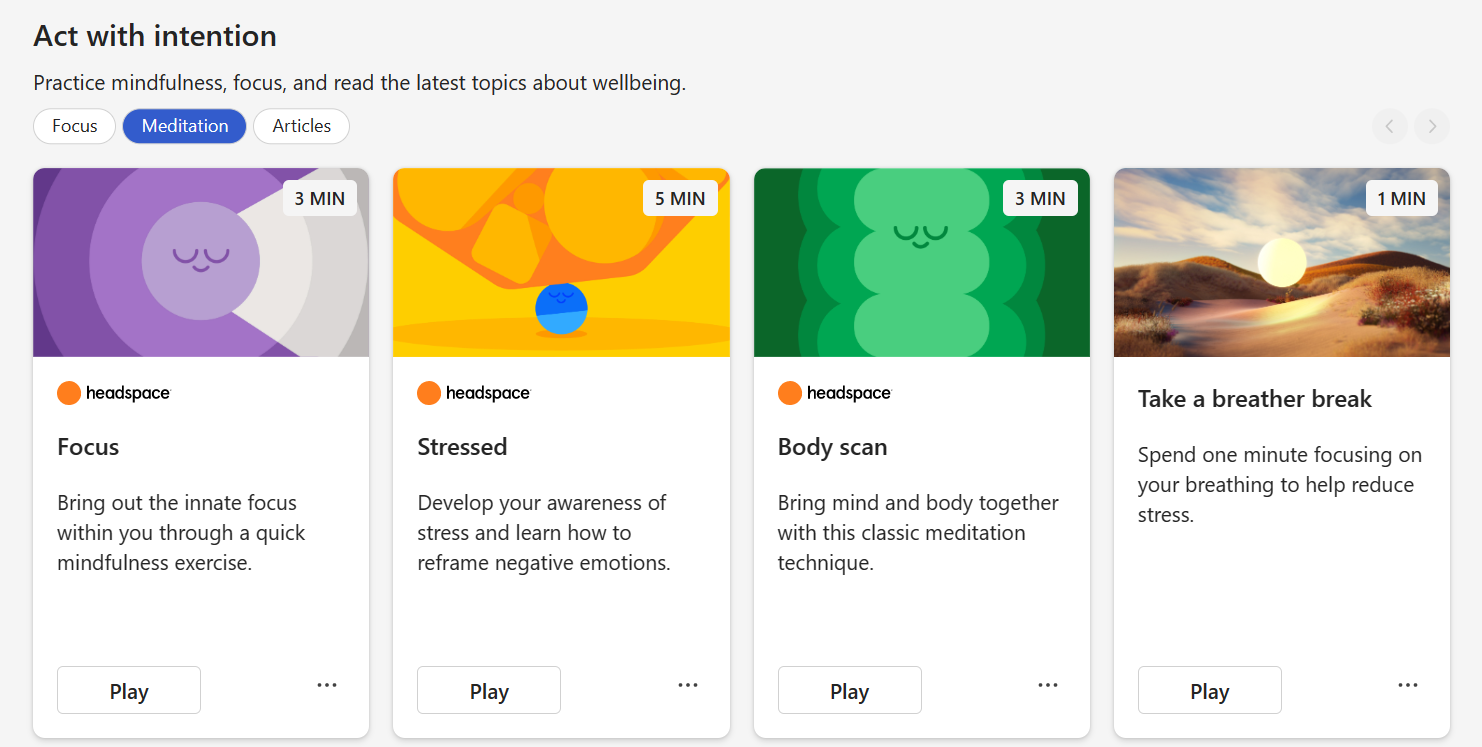Go to the next carousel page with the right chevron
The image size is (1482, 747).
coord(1432,126)
